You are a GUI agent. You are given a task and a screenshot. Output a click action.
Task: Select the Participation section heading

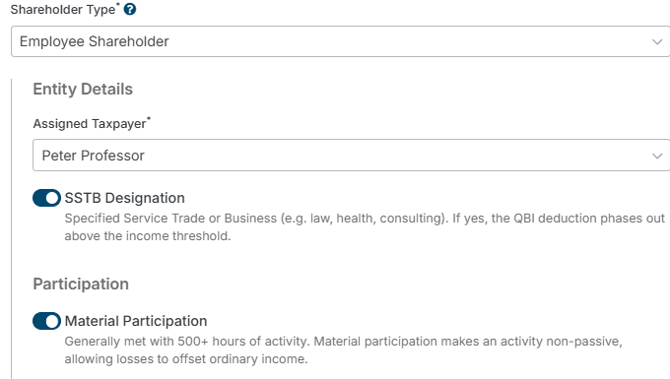pos(81,284)
